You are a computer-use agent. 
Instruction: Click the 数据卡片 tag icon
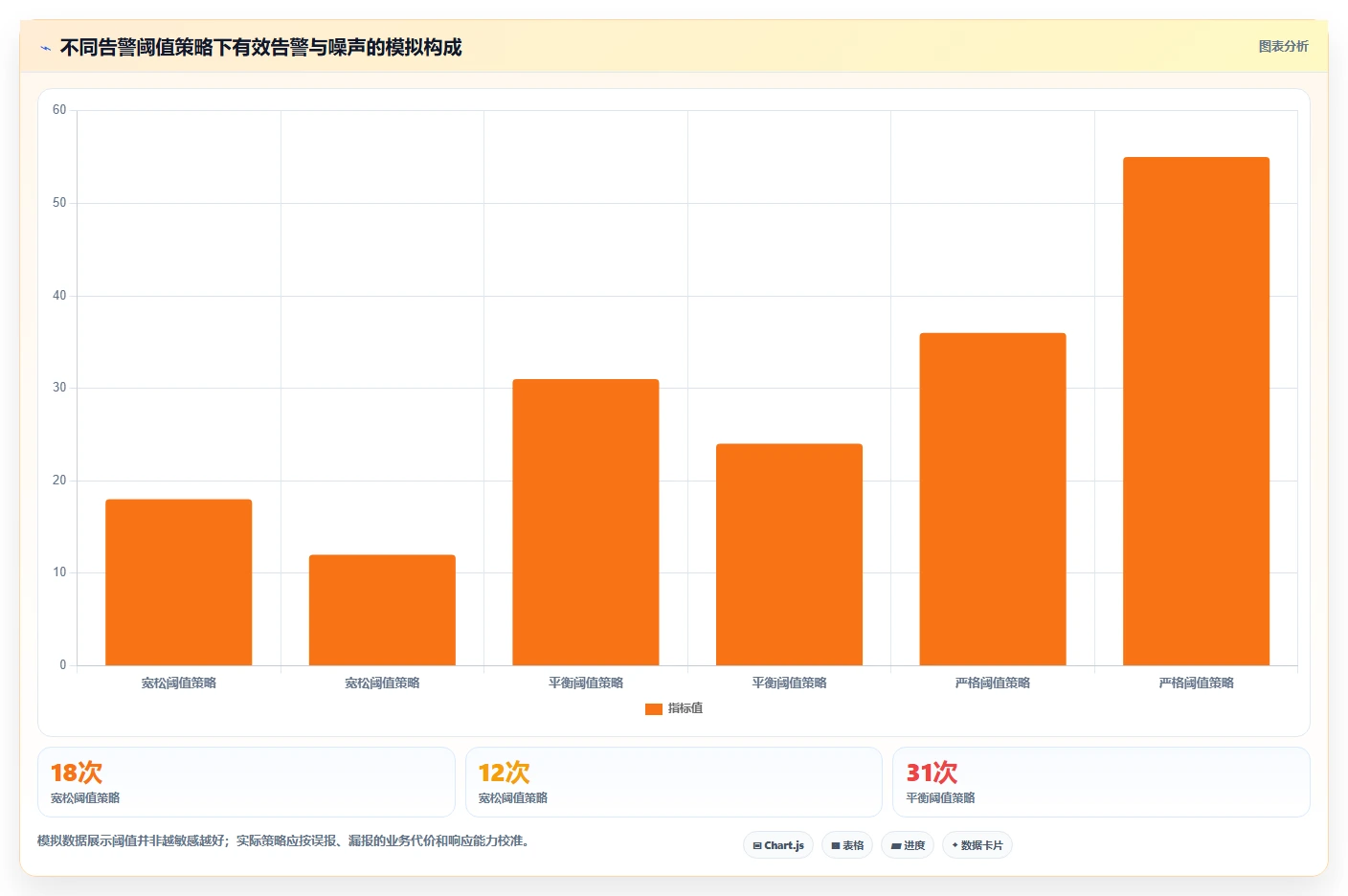955,845
